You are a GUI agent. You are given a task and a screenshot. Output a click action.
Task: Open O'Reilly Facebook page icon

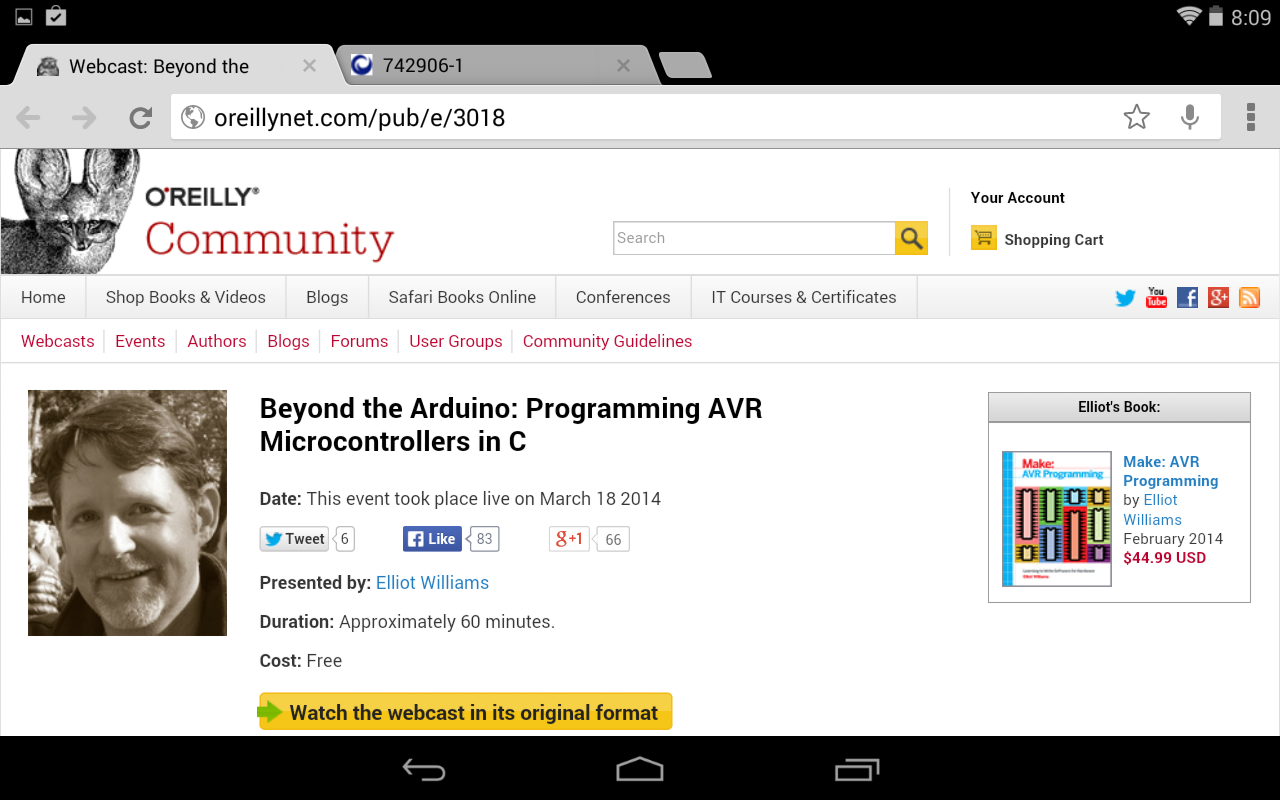(1187, 297)
